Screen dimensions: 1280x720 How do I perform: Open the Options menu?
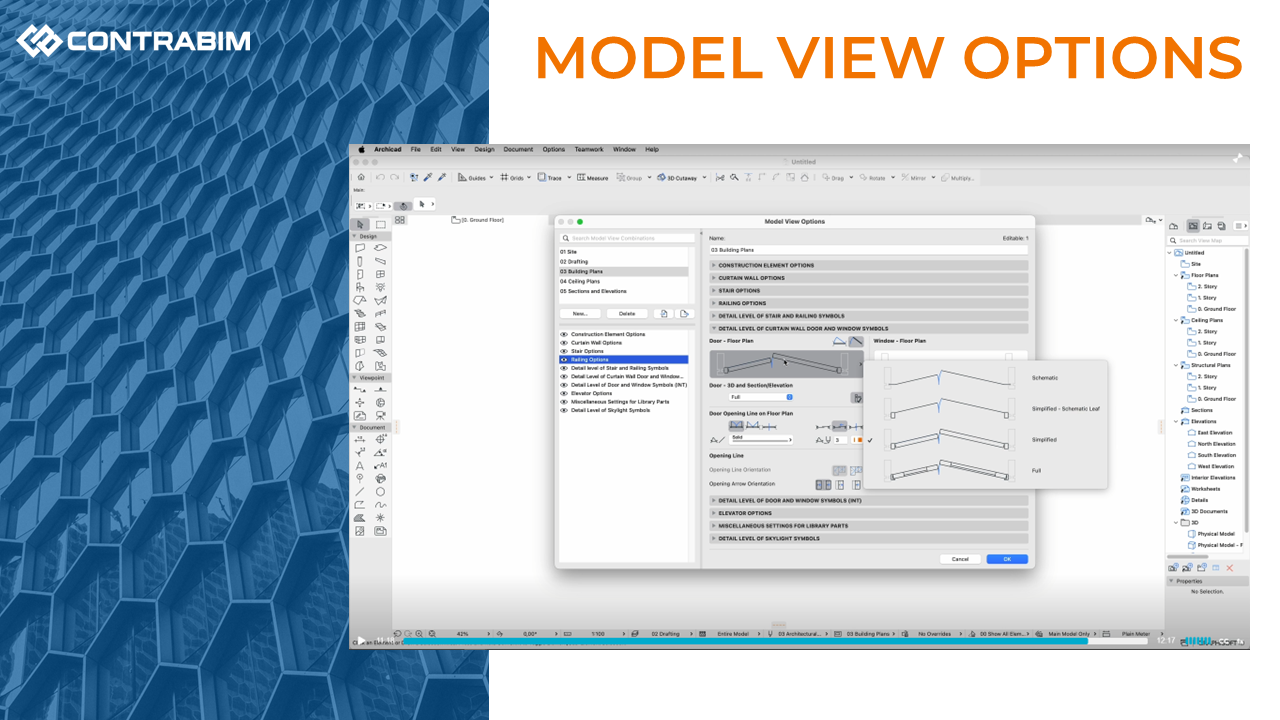tap(554, 149)
